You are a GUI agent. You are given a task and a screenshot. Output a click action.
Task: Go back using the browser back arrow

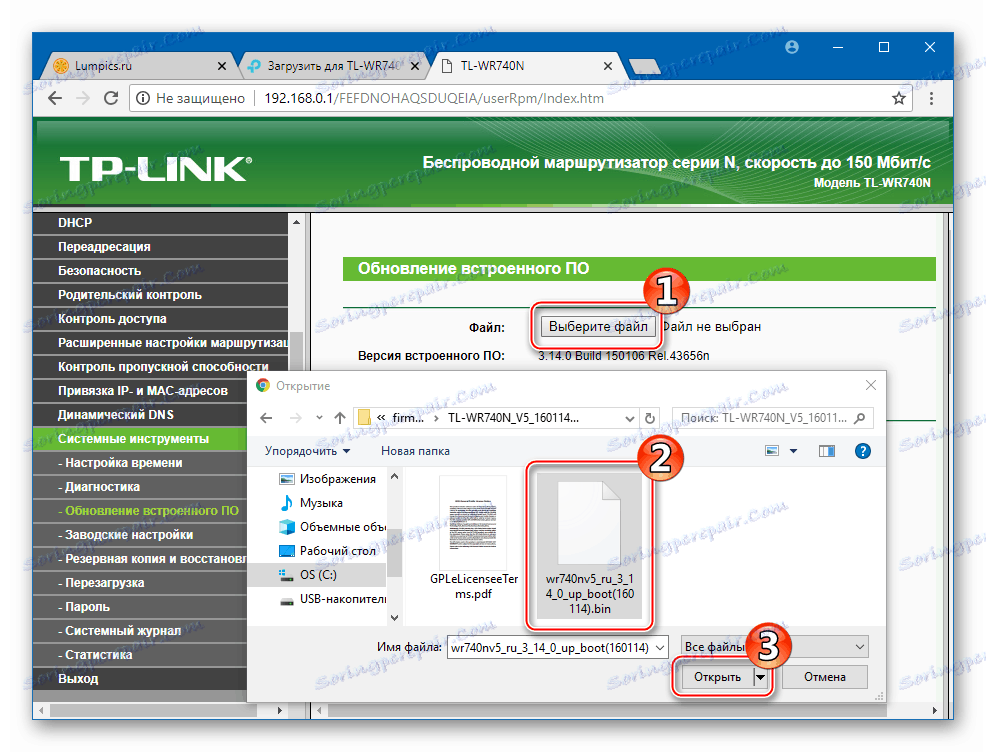tap(55, 98)
